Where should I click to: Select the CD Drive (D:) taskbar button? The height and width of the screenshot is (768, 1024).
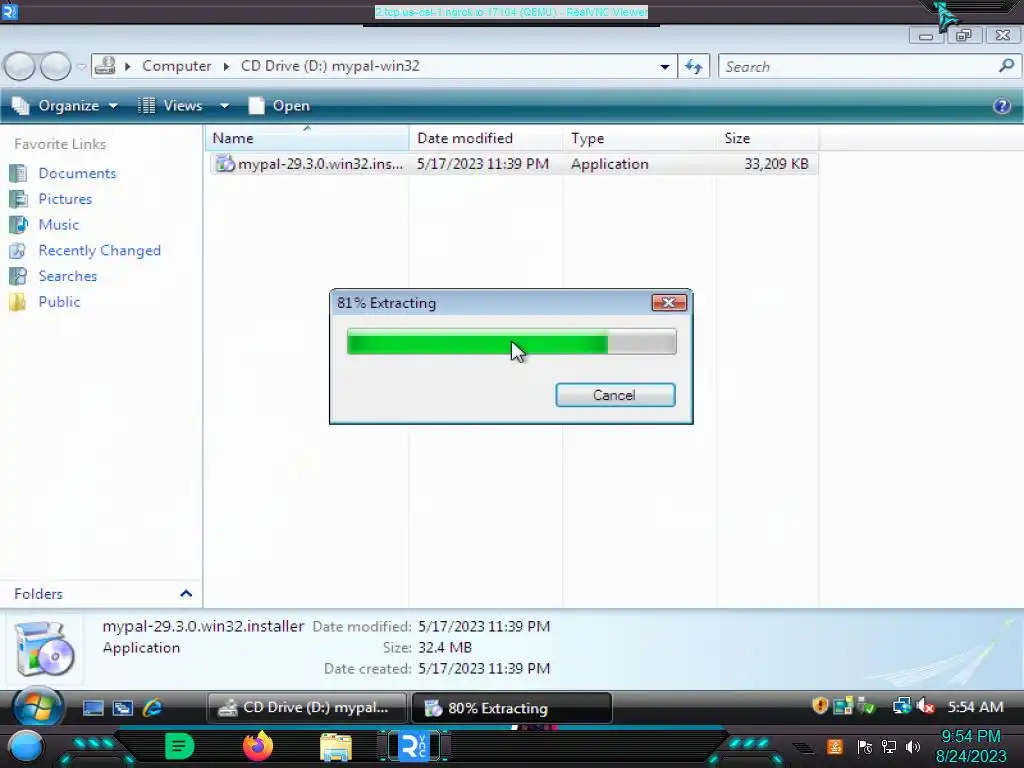306,708
